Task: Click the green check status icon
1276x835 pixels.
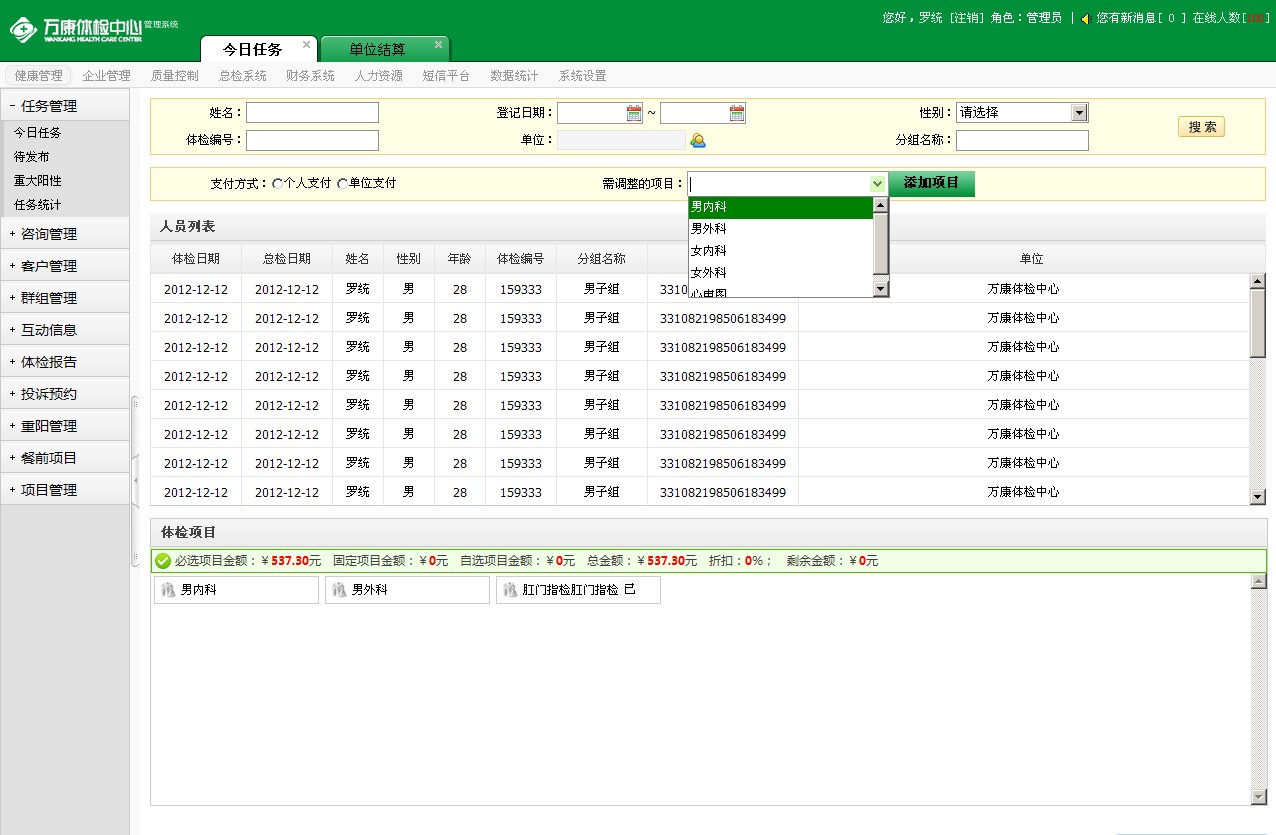Action: [x=163, y=561]
